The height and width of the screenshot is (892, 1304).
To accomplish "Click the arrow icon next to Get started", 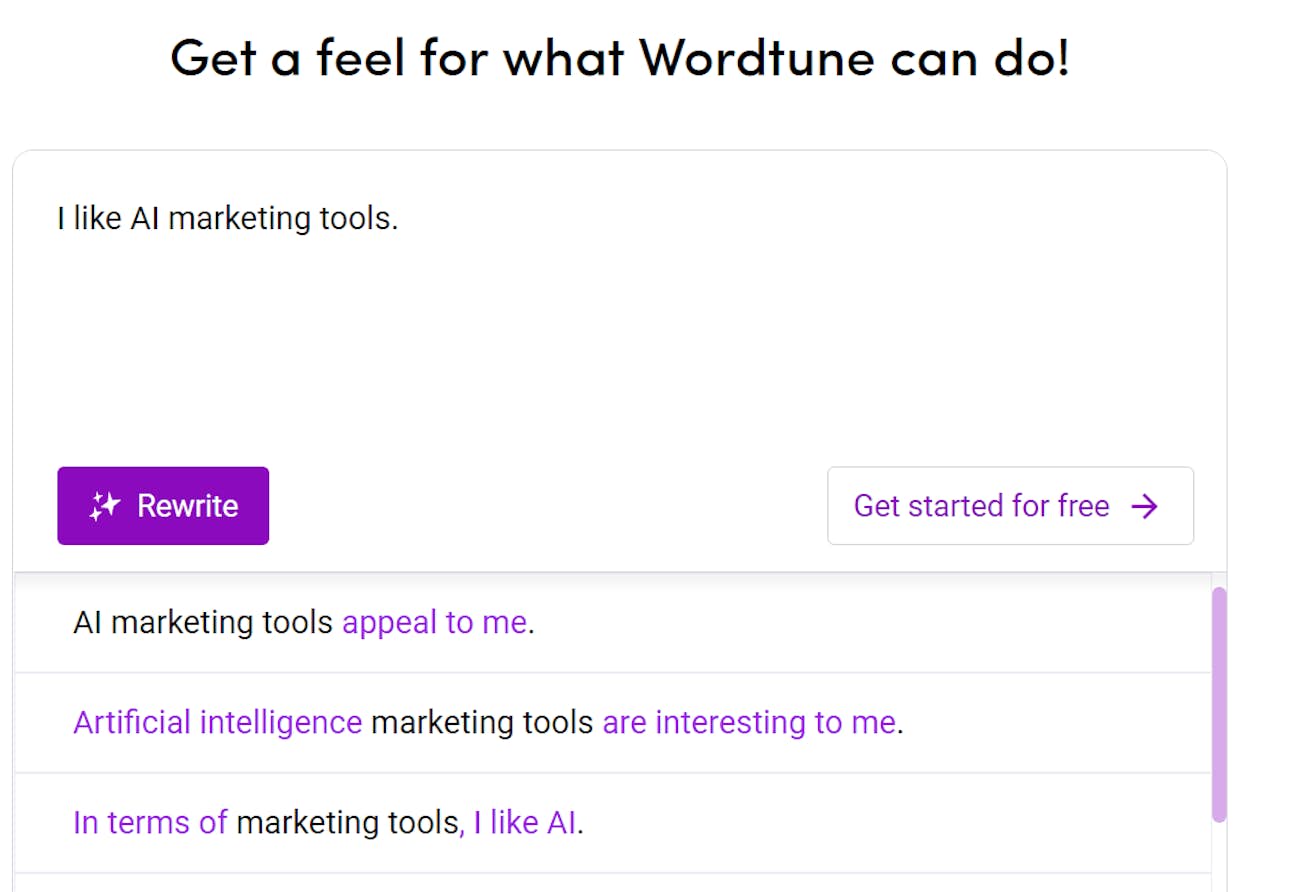I will (x=1146, y=506).
